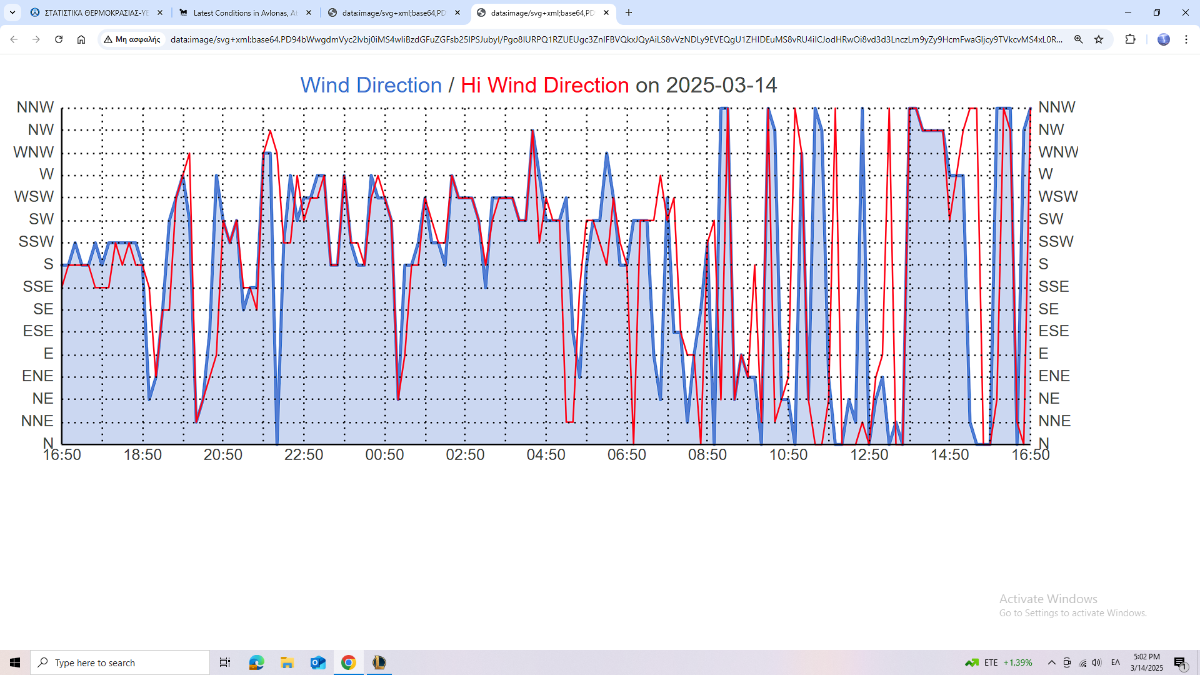This screenshot has width=1200, height=675.
Task: Restore down the Chrome window
Action: (1157, 13)
